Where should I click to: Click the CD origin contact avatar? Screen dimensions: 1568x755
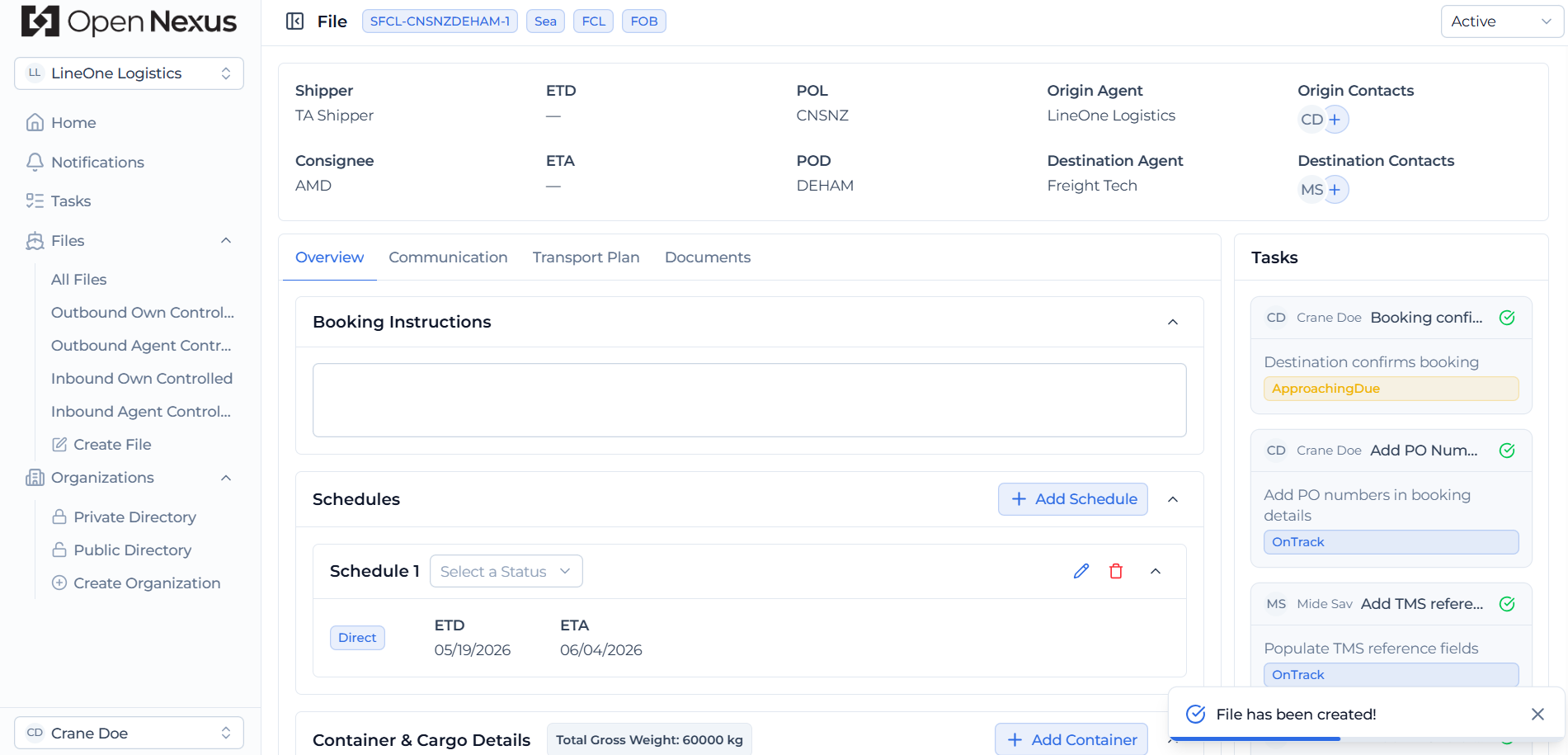click(x=1311, y=120)
